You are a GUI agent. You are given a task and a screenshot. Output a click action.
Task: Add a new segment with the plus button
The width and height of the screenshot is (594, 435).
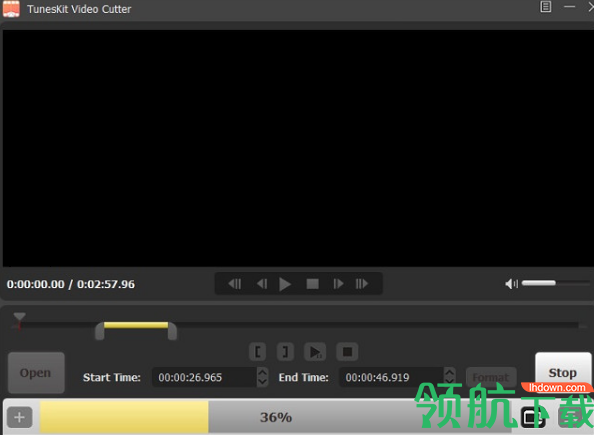click(x=19, y=418)
